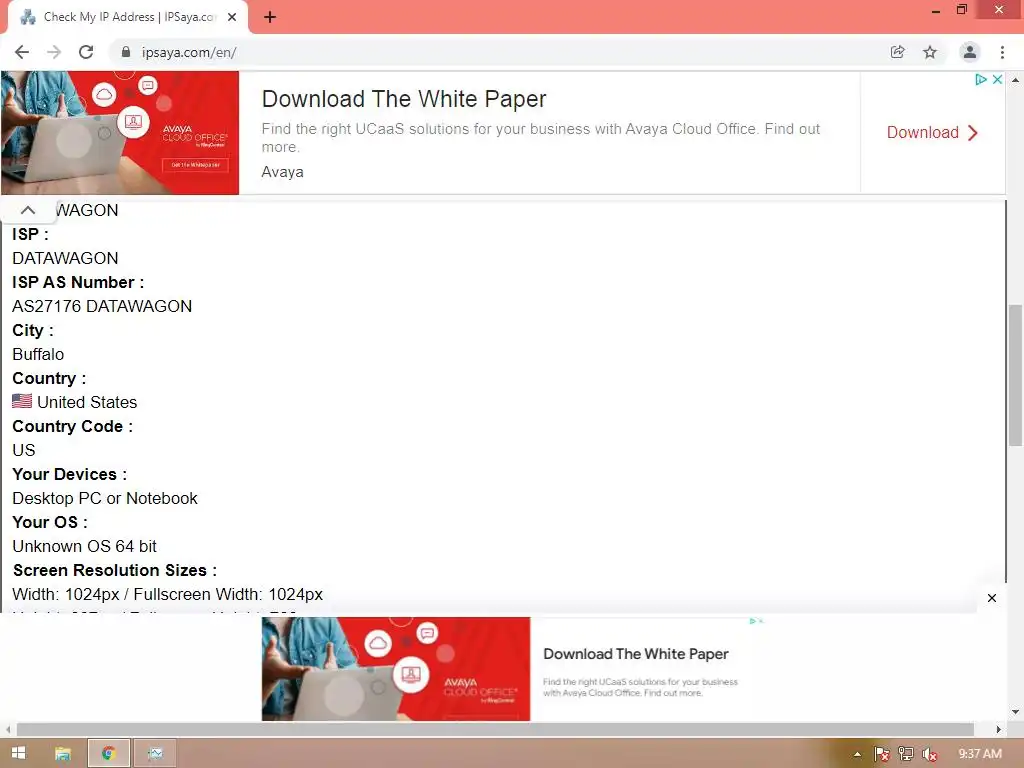Open the Chrome profile menu

[x=970, y=52]
